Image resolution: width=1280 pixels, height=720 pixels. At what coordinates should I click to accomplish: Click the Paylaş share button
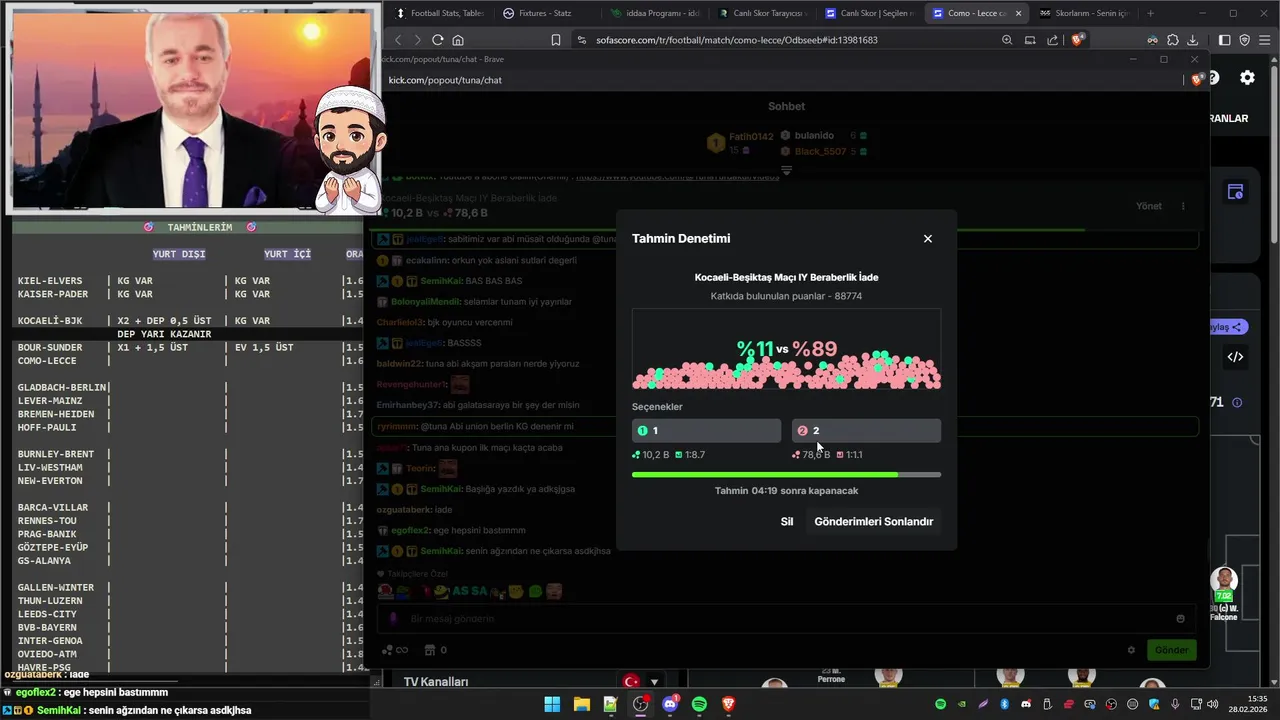[1229, 327]
